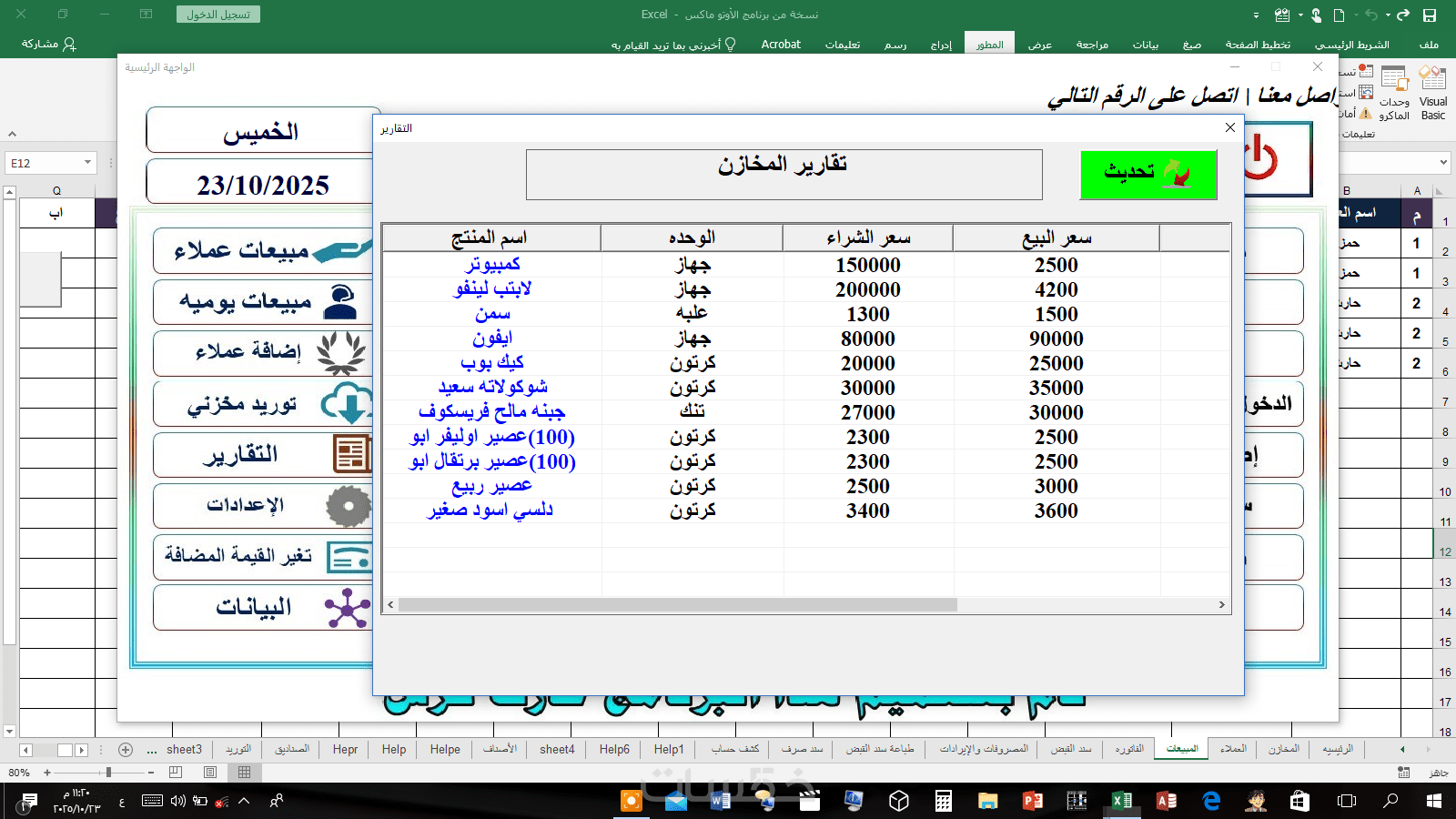Switch to the المبيعات sheet tab
Screen dimensions: 1456x819
[x=1182, y=749]
